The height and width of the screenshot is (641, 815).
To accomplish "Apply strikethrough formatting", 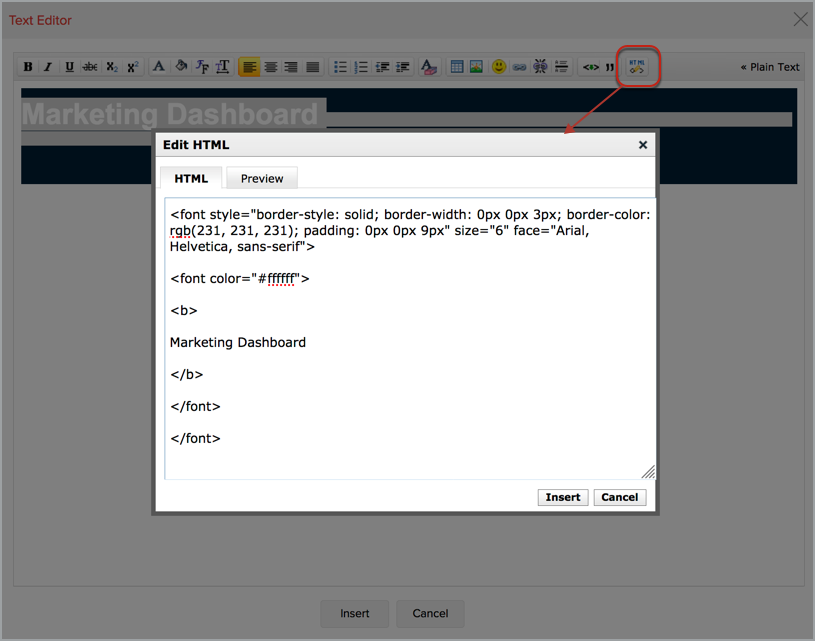I will coord(90,67).
